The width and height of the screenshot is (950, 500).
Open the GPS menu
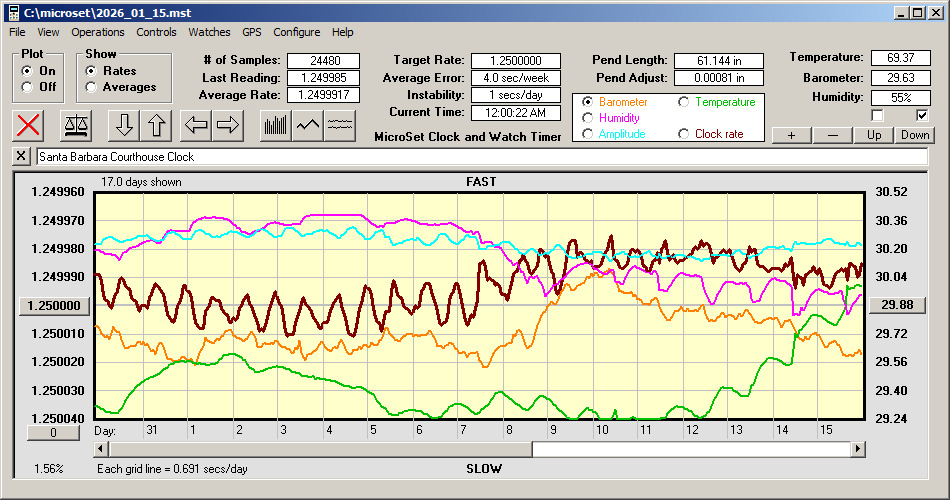pos(253,32)
